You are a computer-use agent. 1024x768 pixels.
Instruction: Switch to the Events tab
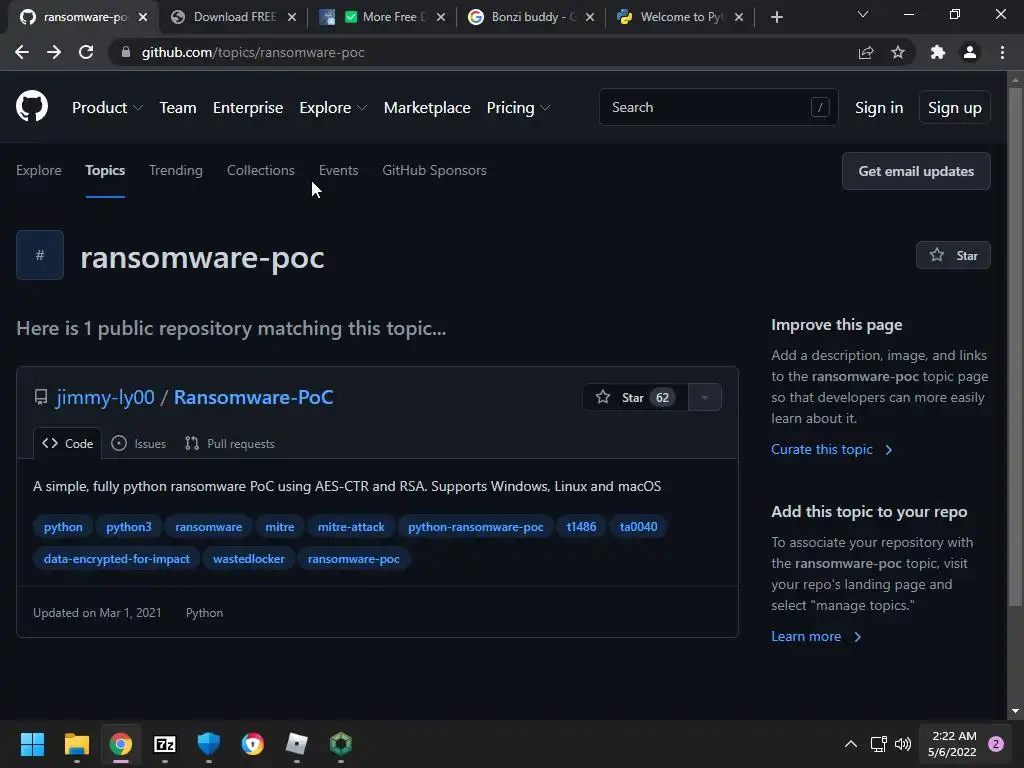338,170
